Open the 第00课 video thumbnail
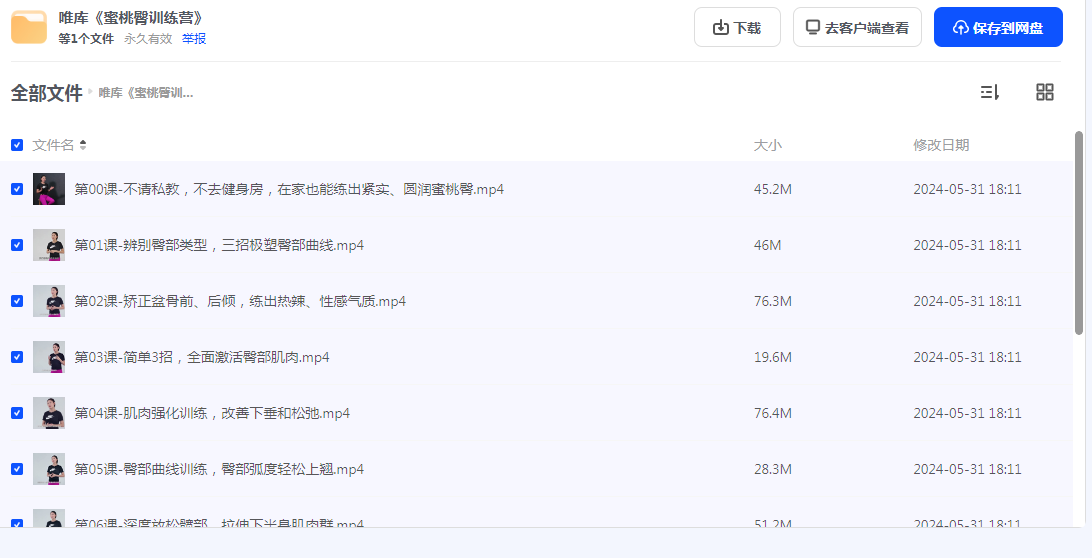This screenshot has height=558, width=1092. click(49, 189)
